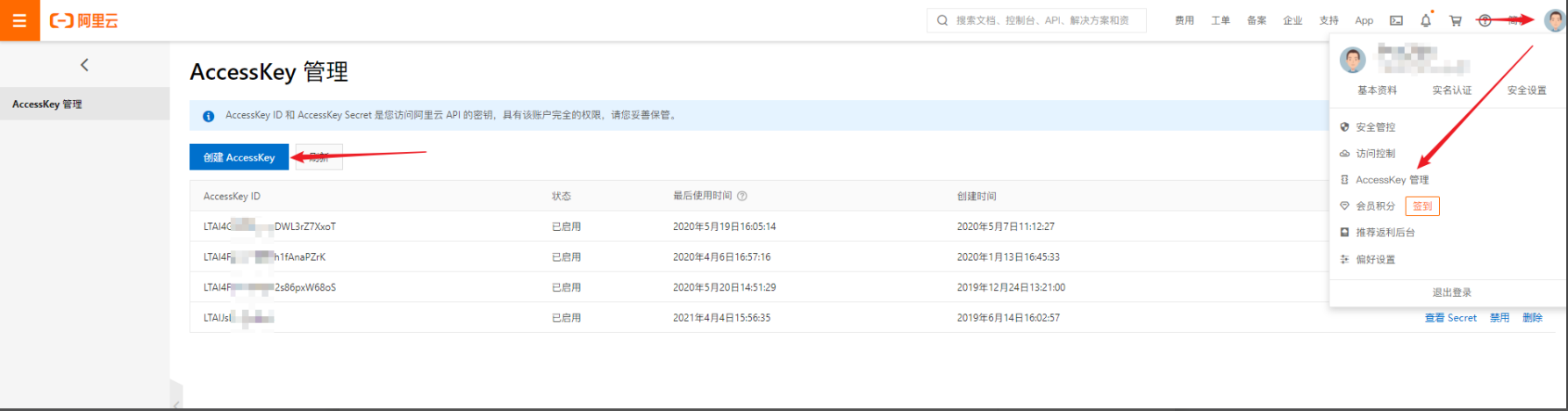Open the App top menu
The width and height of the screenshot is (1568, 411).
point(1364,20)
